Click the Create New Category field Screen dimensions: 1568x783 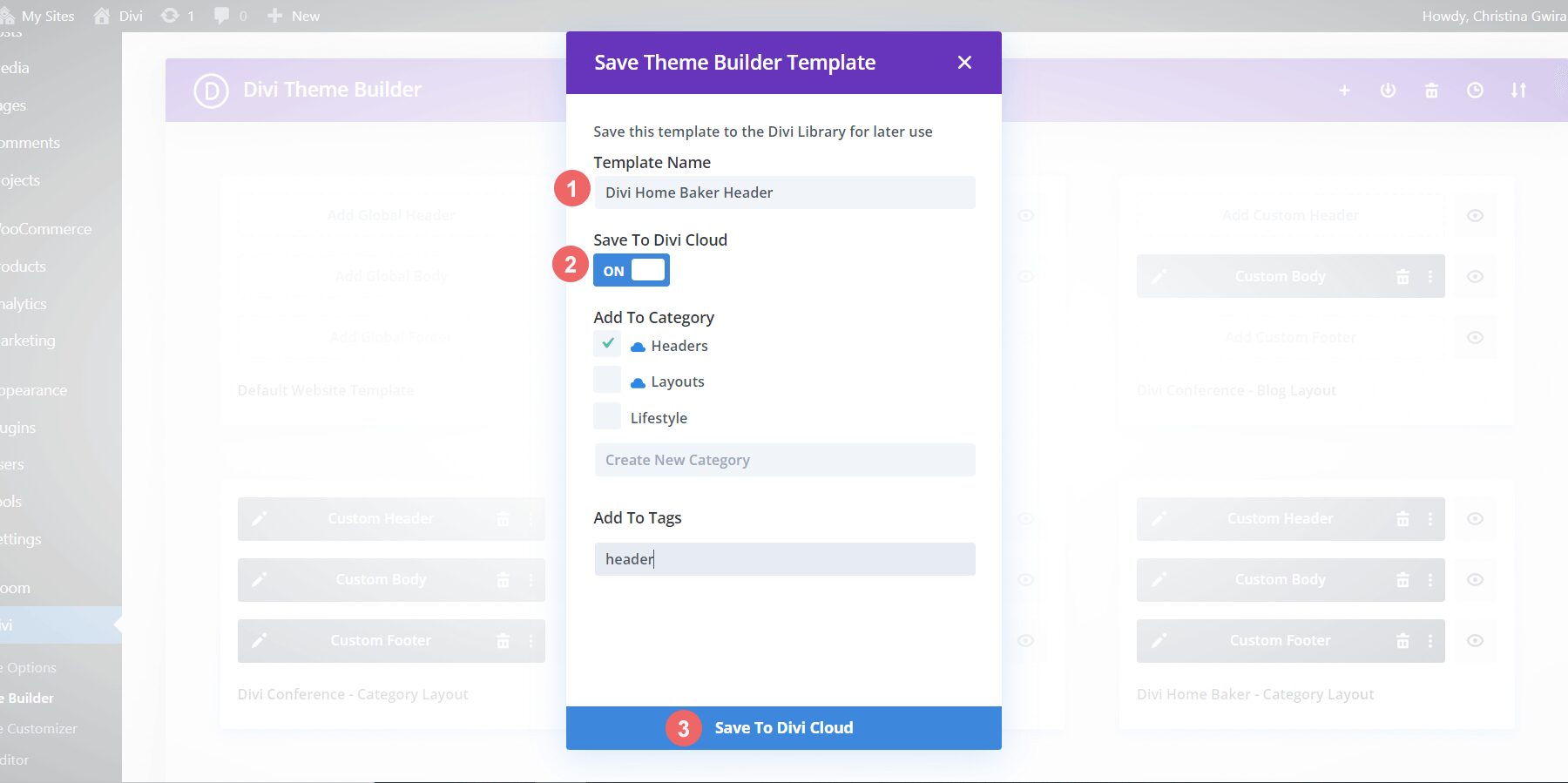[x=784, y=460]
